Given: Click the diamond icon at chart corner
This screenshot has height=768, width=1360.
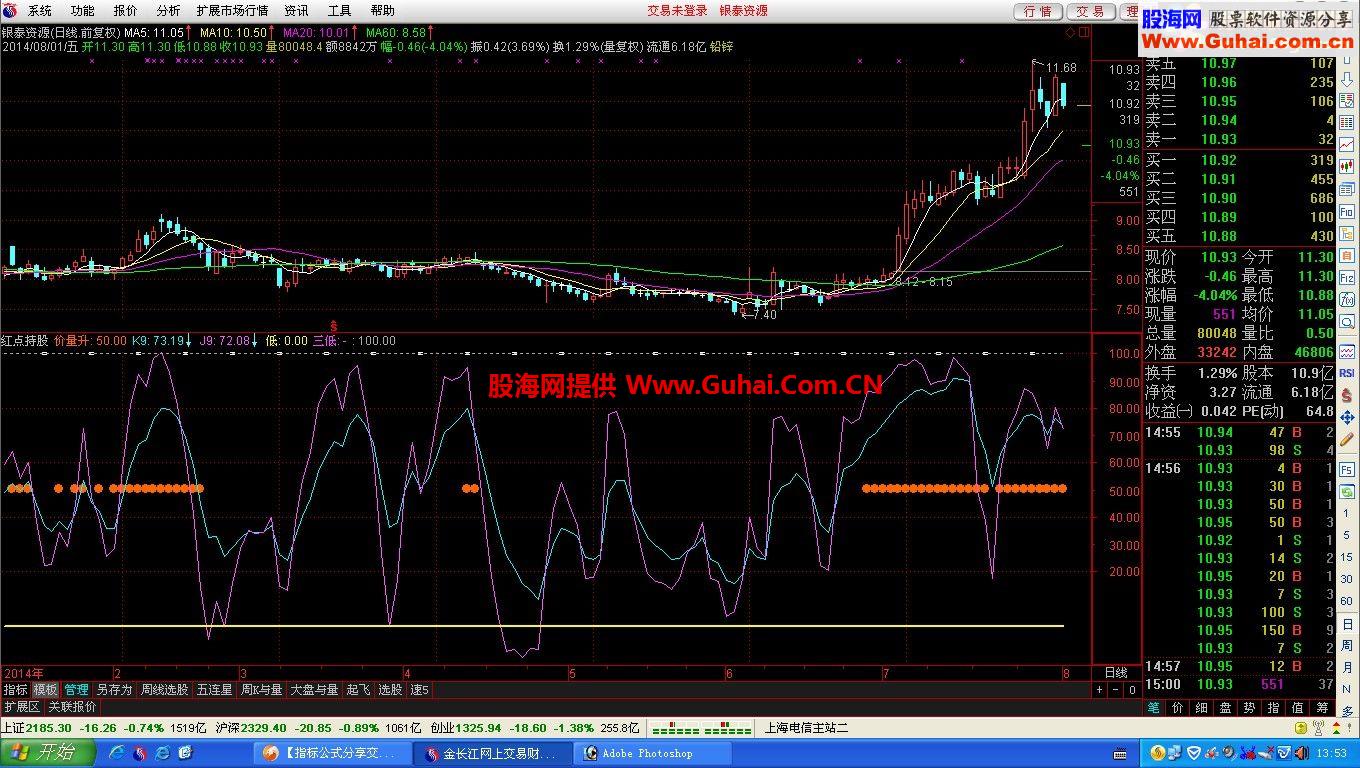Looking at the screenshot, I should click(x=1070, y=33).
